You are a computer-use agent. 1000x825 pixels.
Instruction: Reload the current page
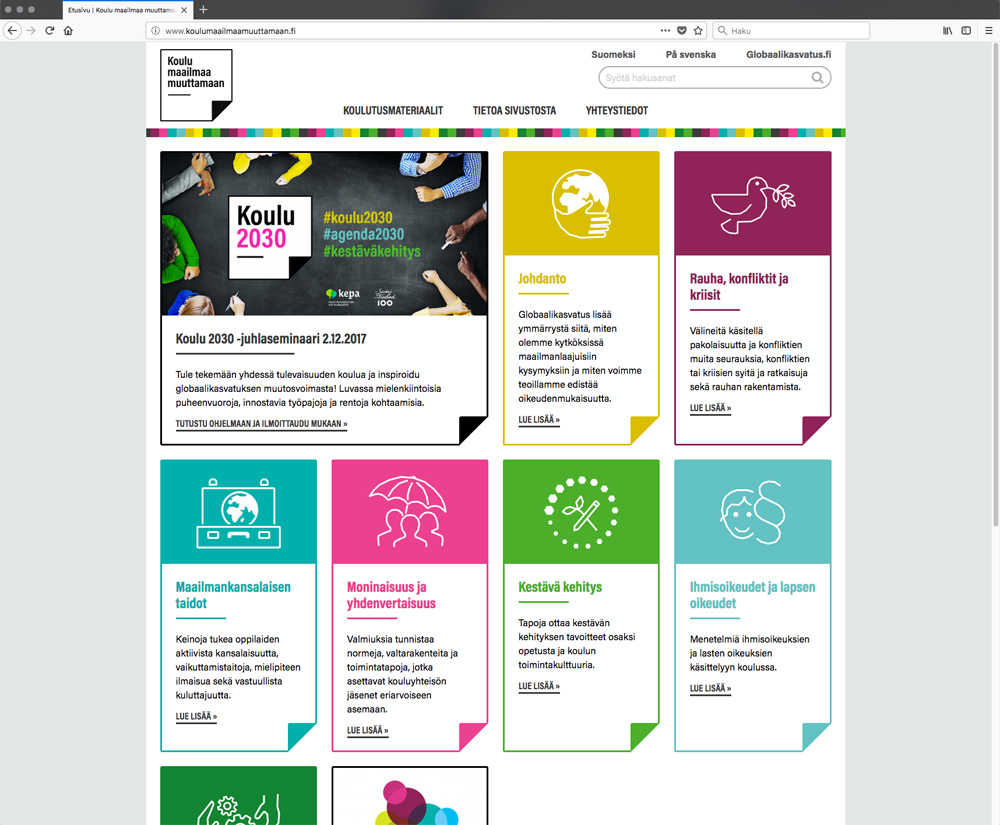coord(50,31)
